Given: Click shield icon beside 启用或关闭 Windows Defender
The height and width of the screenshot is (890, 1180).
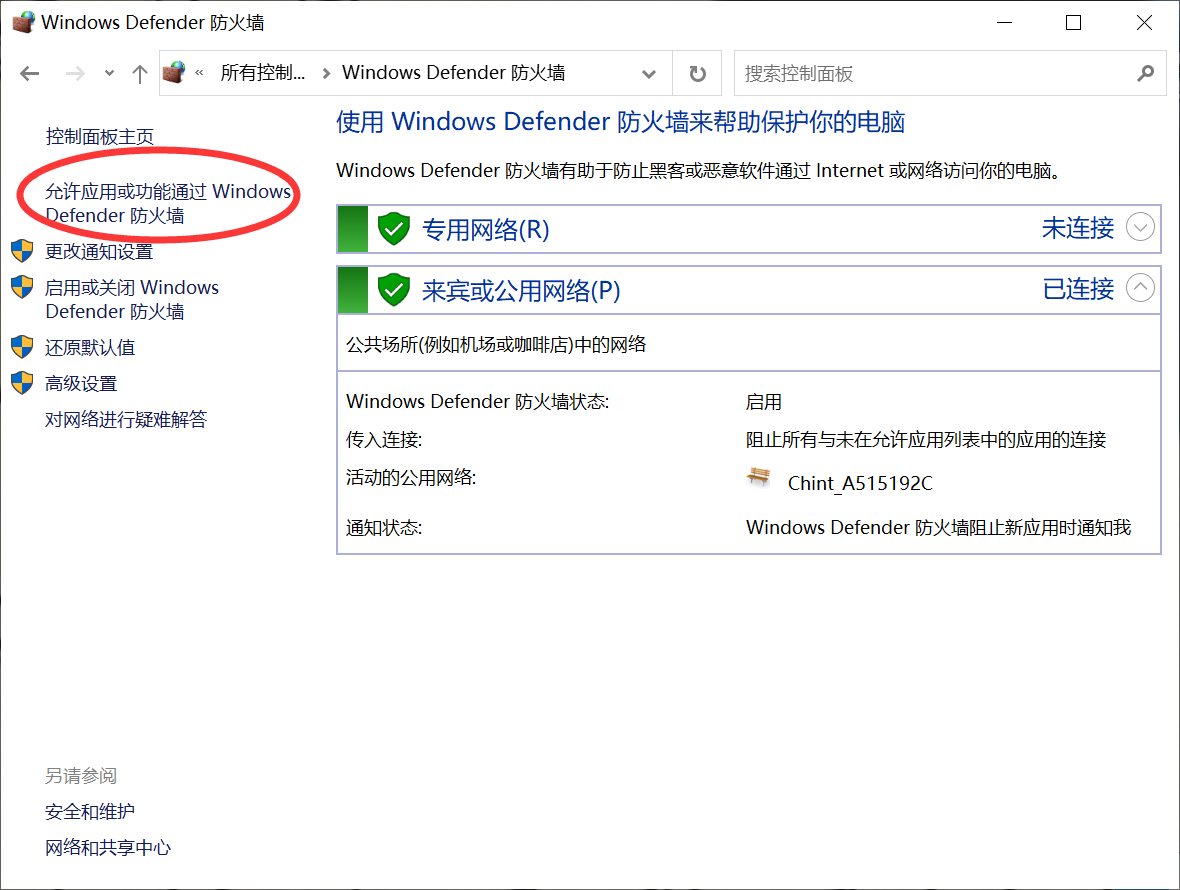Looking at the screenshot, I should 23,287.
